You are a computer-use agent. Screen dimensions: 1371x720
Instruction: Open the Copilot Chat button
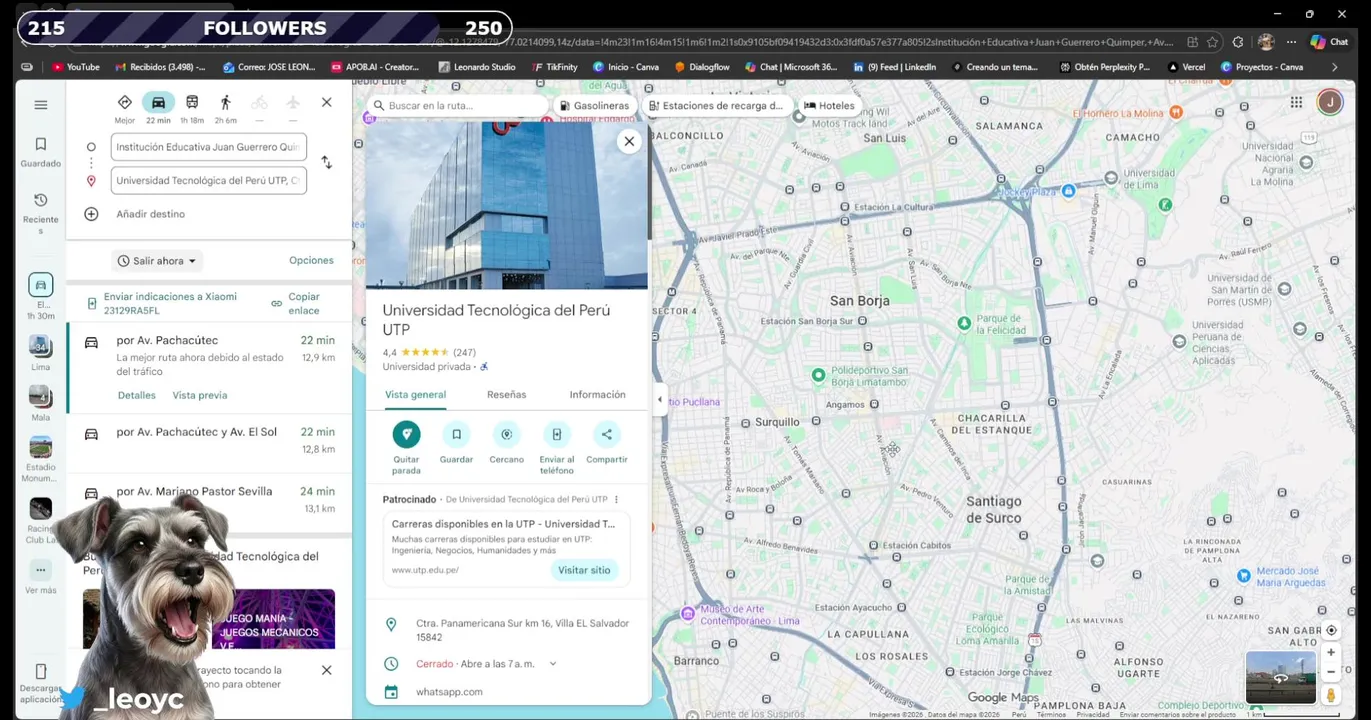tap(1330, 42)
